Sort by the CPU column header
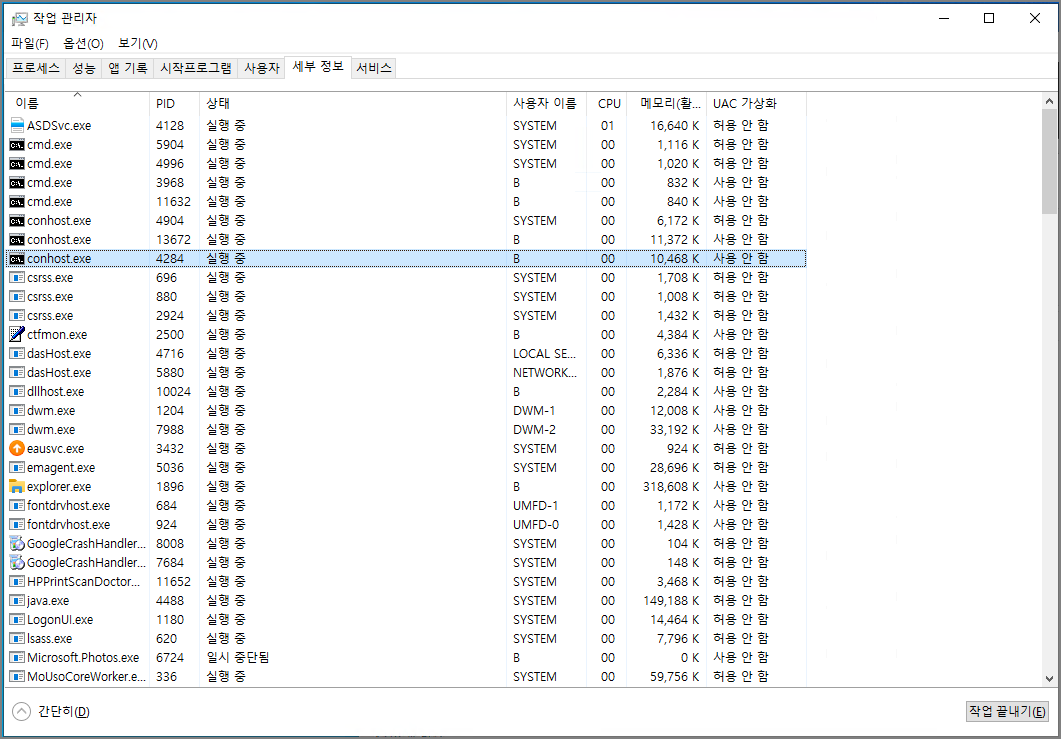The height and width of the screenshot is (739, 1061). [x=606, y=104]
